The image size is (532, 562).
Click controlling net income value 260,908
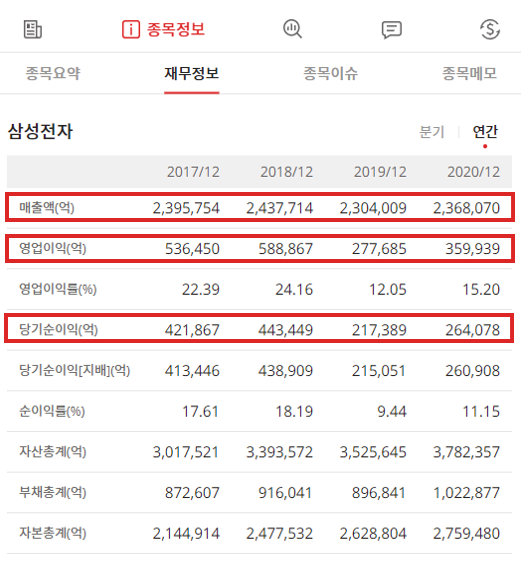click(x=472, y=371)
